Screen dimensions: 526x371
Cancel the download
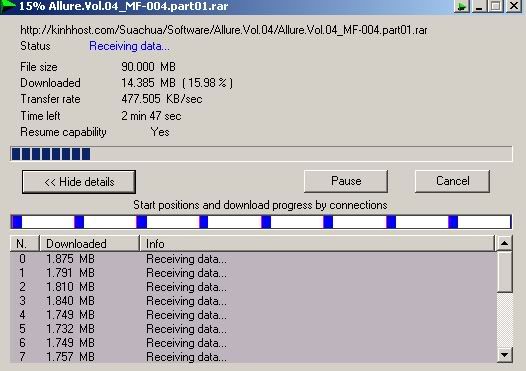click(x=452, y=181)
